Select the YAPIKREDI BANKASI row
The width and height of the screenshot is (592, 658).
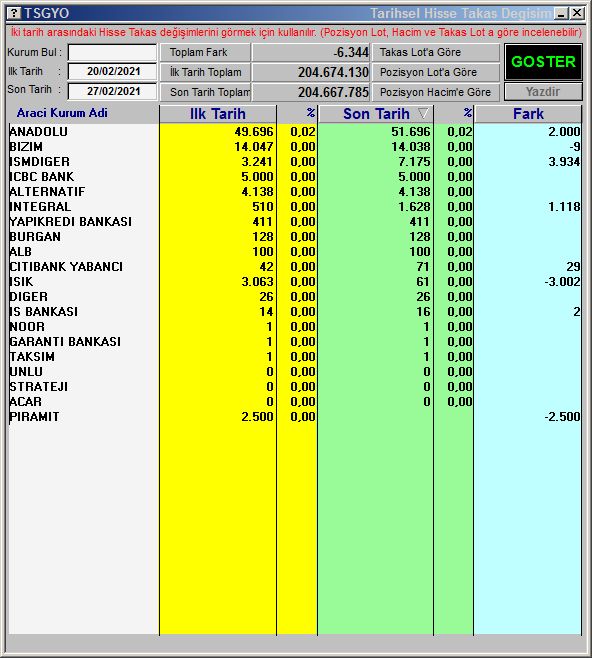(x=295, y=222)
